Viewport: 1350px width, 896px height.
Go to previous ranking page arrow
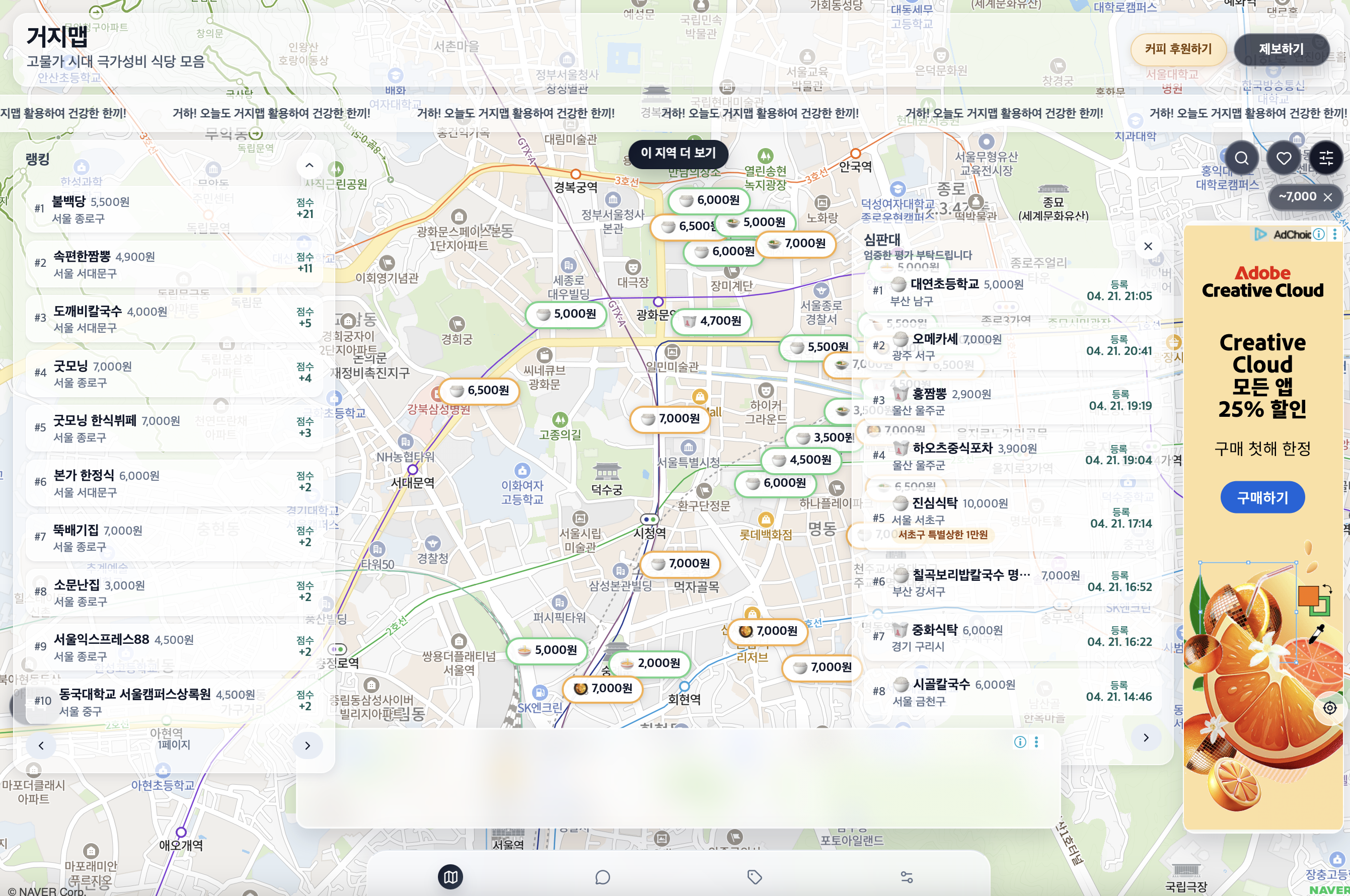(x=41, y=745)
